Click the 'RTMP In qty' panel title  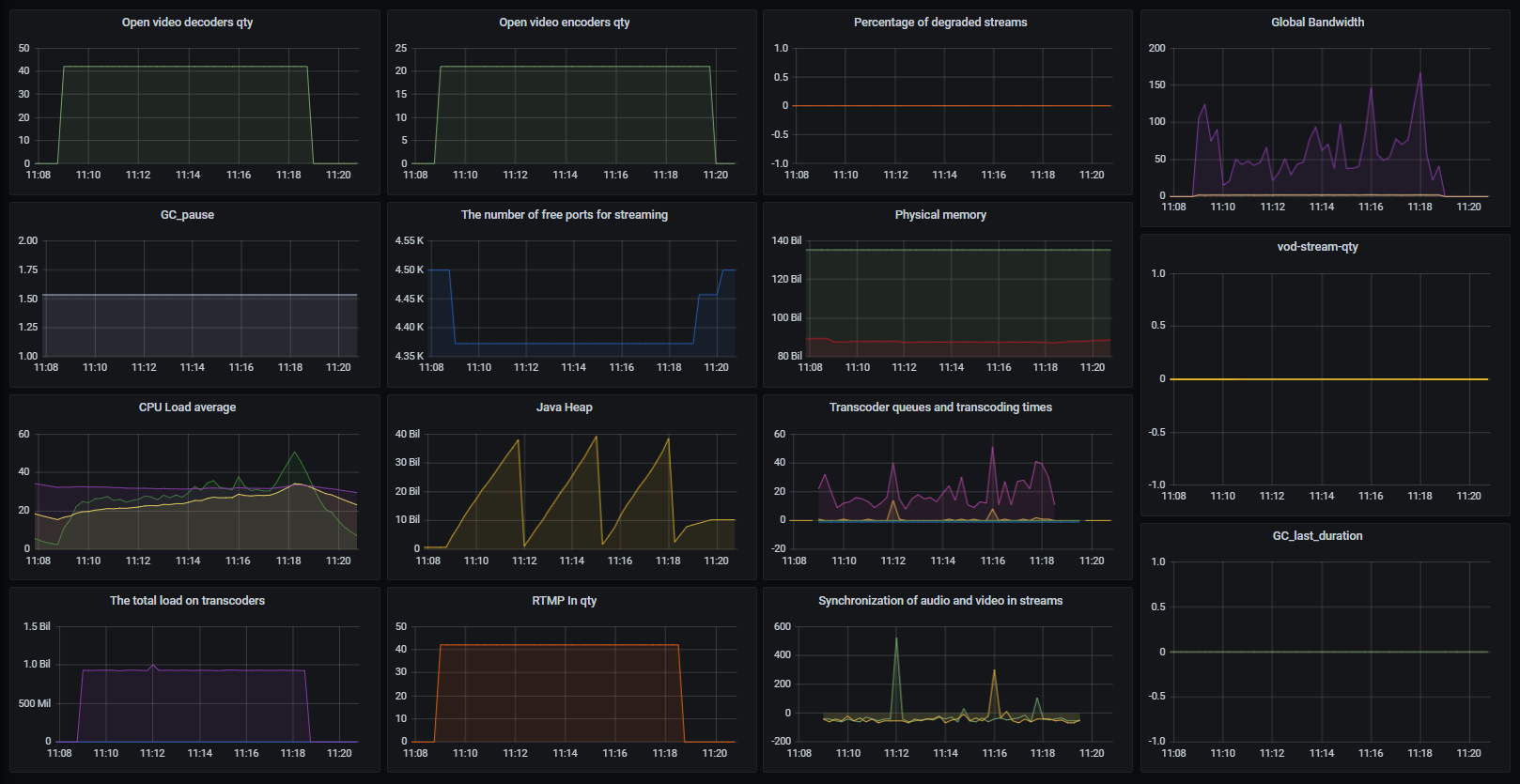[x=565, y=600]
